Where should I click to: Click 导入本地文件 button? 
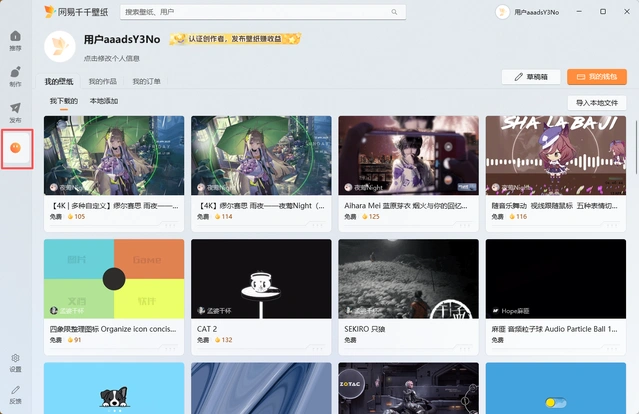click(x=597, y=102)
